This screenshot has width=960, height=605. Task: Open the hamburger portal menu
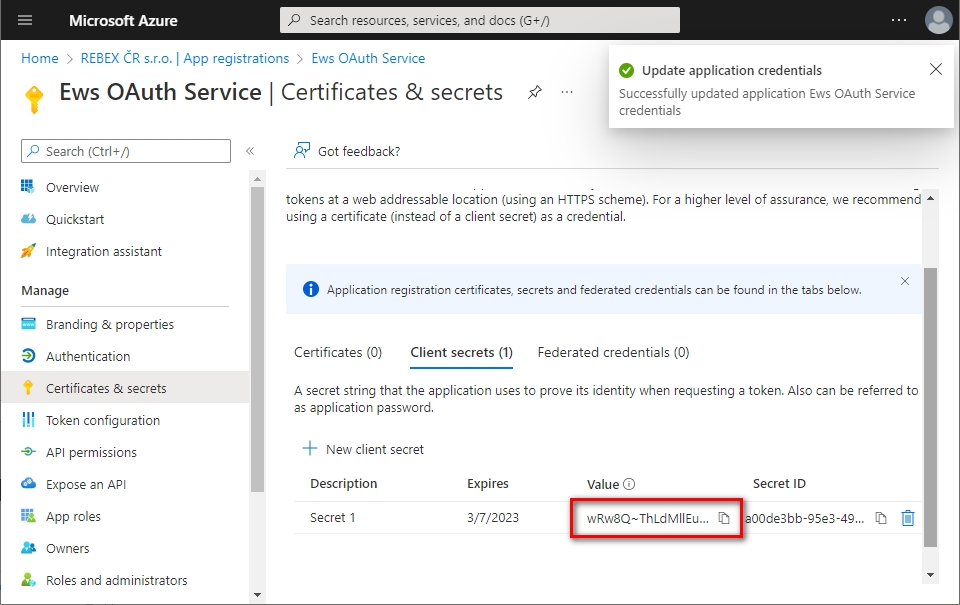pyautogui.click(x=25, y=20)
